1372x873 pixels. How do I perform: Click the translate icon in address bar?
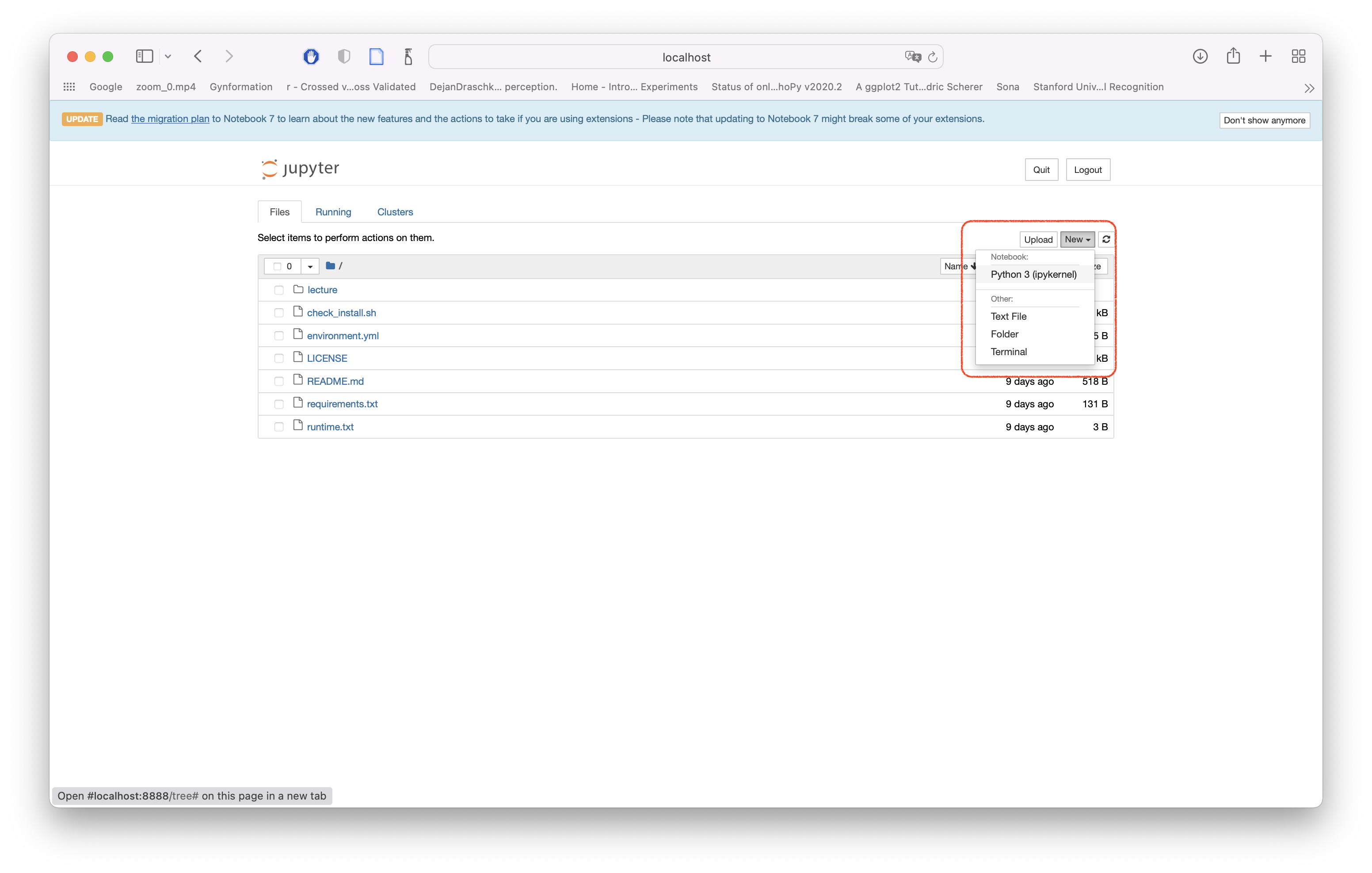912,57
